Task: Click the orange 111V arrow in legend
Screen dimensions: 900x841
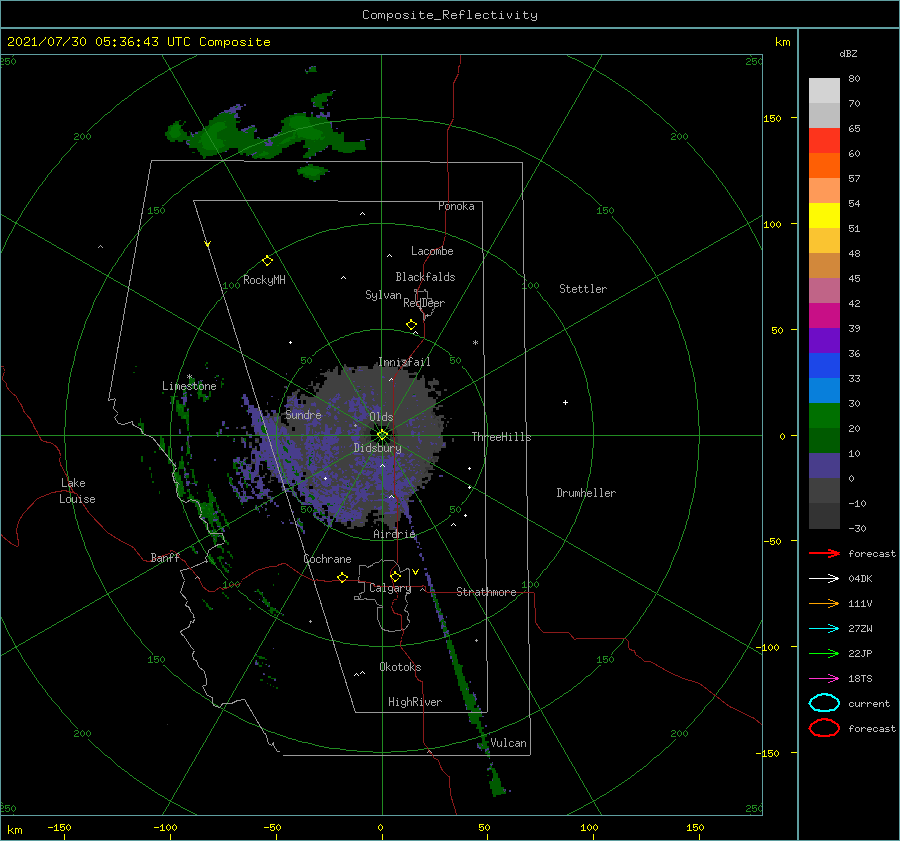Action: click(x=824, y=603)
